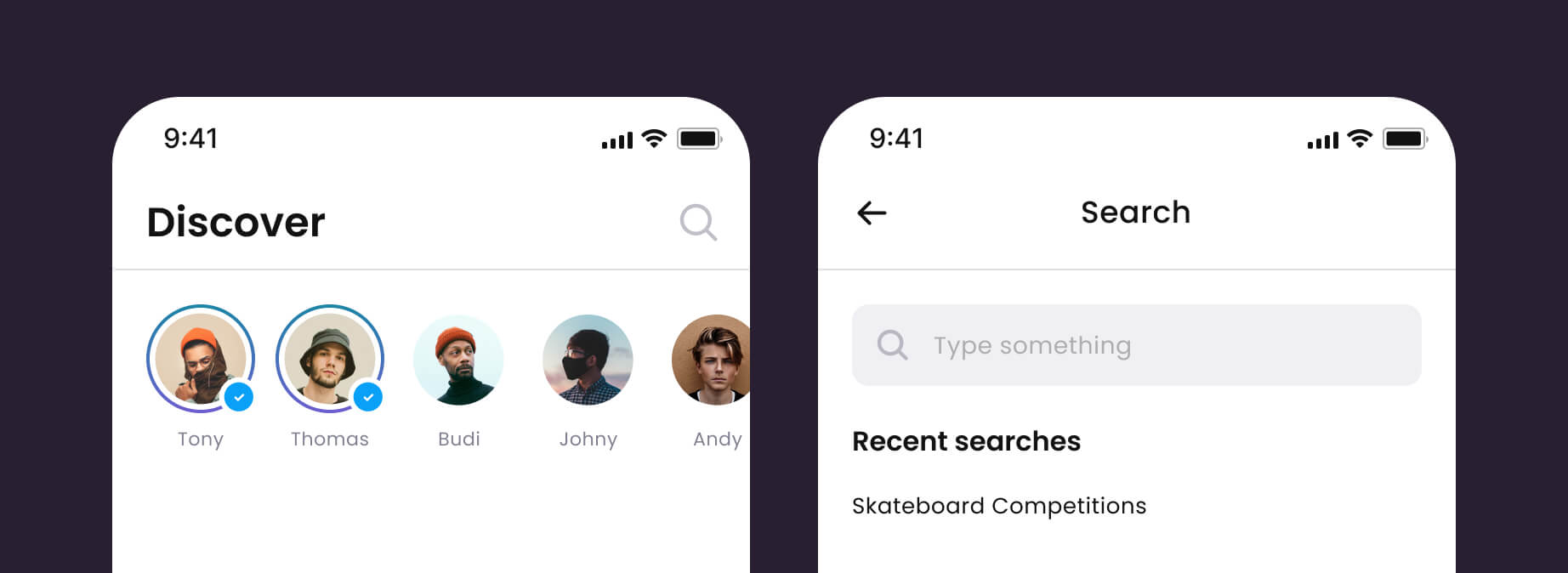
Task: Select recent search Skateboard Competitions
Action: 999,506
